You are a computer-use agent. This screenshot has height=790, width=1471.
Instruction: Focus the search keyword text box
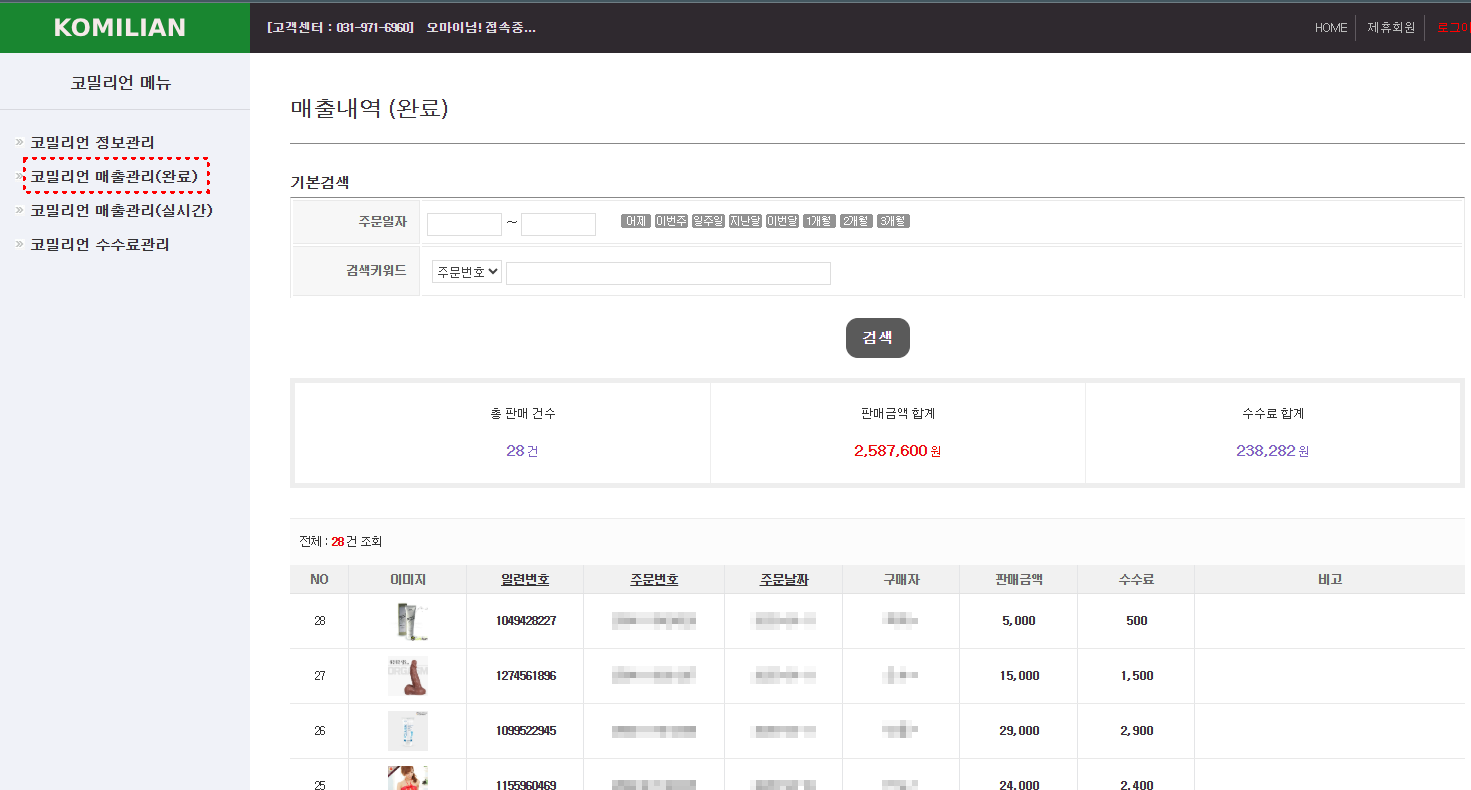click(x=668, y=273)
